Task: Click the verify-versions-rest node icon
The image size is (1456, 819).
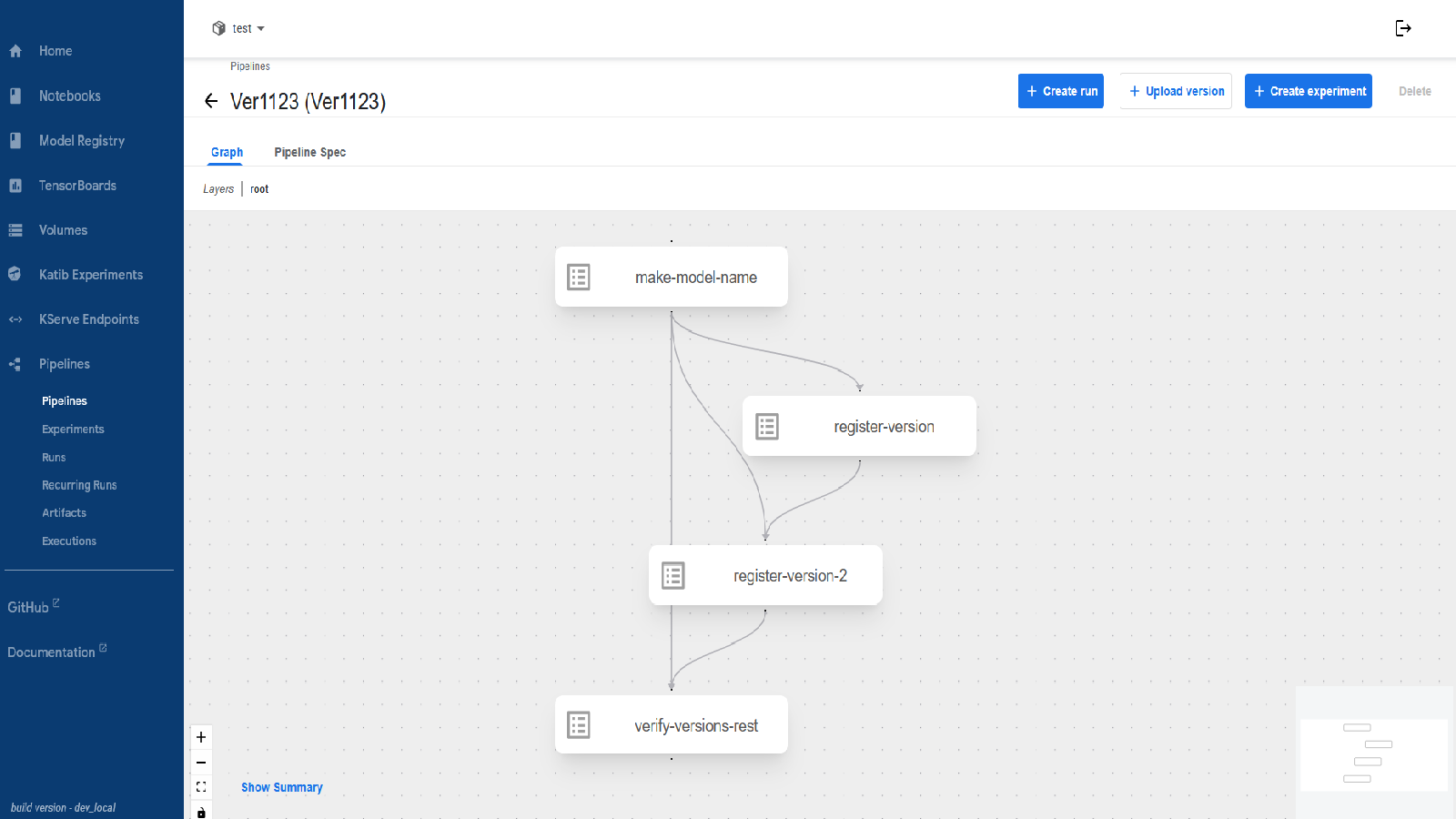Action: (579, 725)
